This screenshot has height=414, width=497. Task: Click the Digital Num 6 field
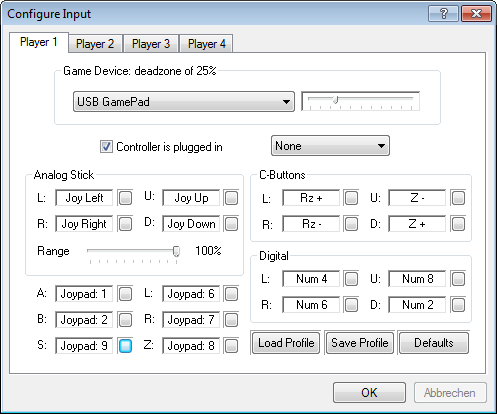point(311,305)
